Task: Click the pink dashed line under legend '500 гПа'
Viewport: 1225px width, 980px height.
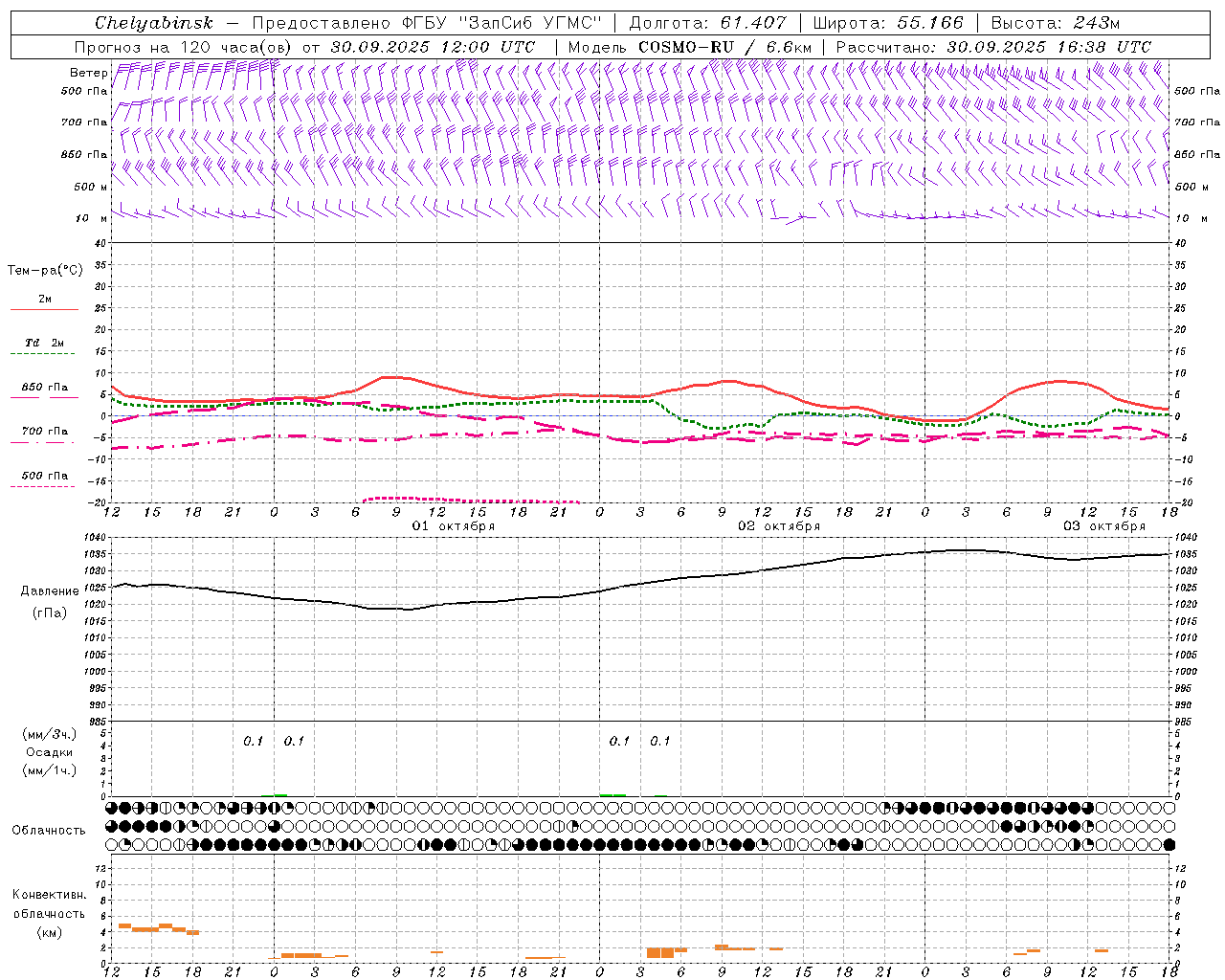Action: [42, 487]
